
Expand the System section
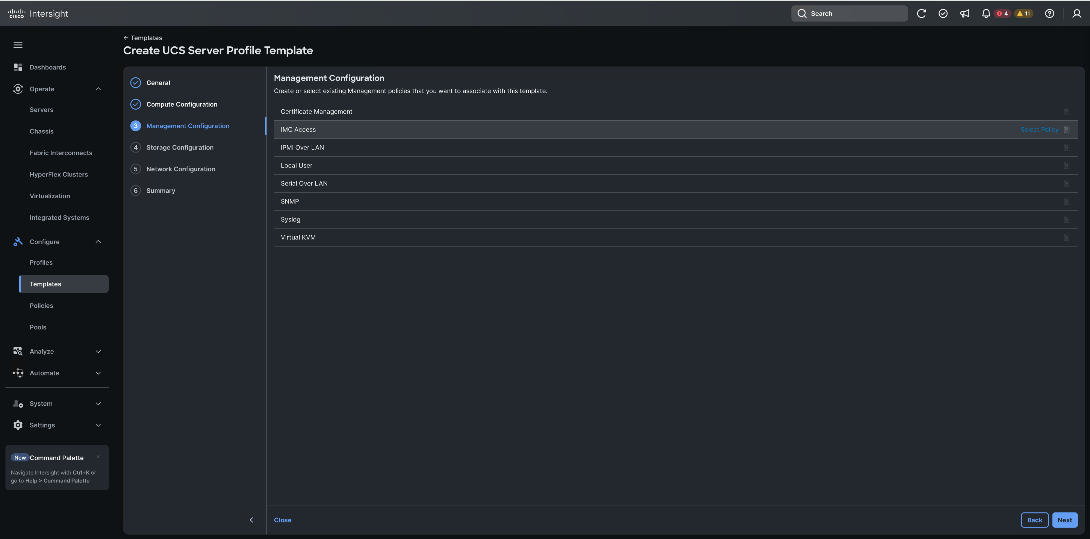[98, 403]
